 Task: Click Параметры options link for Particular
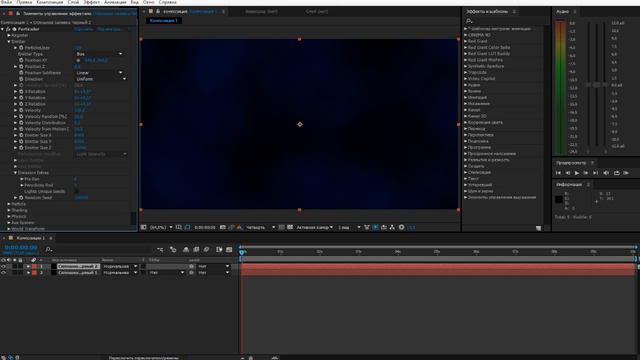coord(109,29)
